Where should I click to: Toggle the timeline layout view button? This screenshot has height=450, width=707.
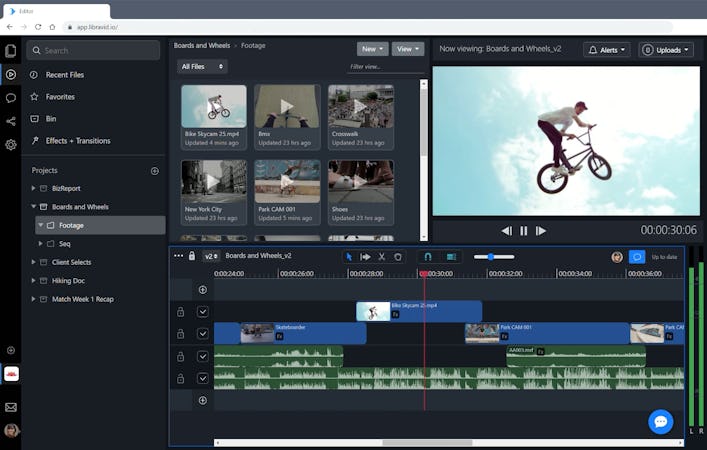tap(451, 257)
